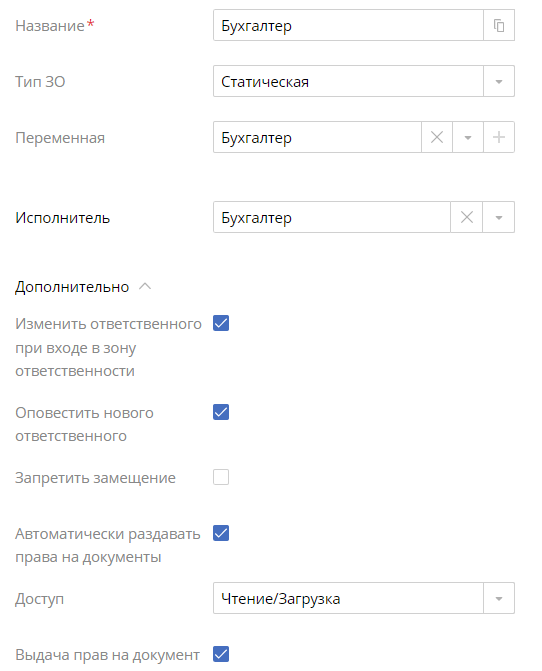Uncheck Выдача прав на документ checkbox

point(221,654)
